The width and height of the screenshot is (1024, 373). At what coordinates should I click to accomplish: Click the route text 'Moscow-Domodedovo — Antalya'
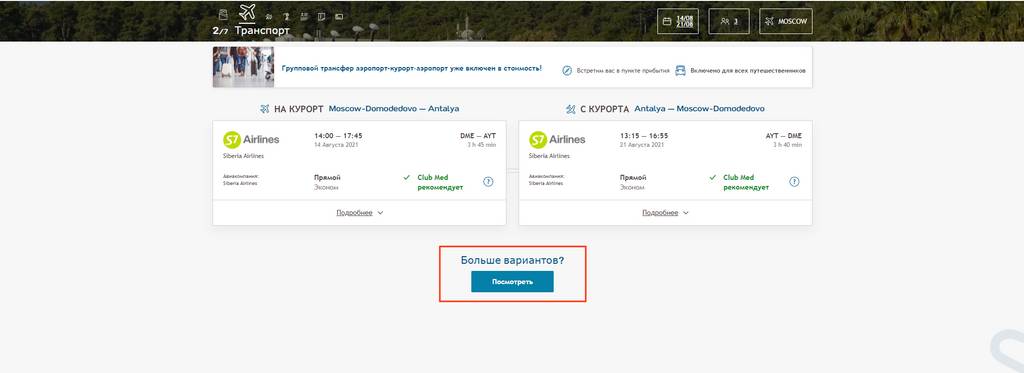394,108
